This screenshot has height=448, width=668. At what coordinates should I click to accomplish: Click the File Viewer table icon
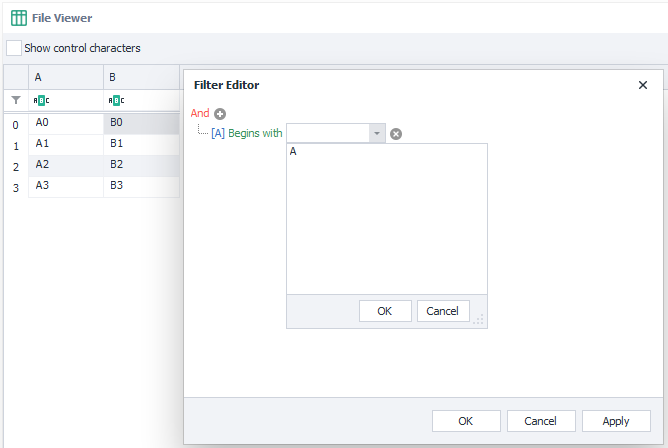(18, 17)
